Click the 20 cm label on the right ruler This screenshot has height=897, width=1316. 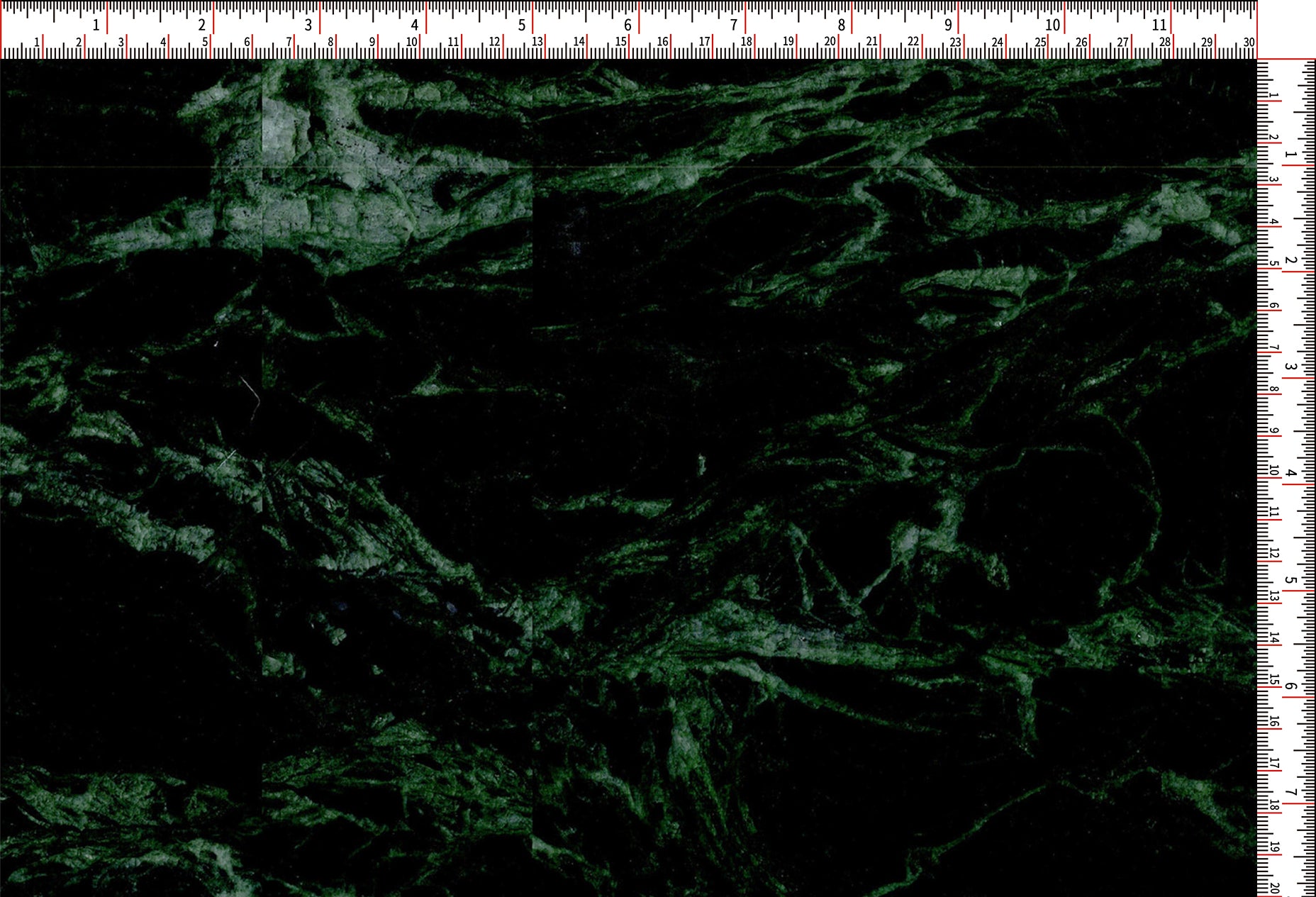(1274, 888)
